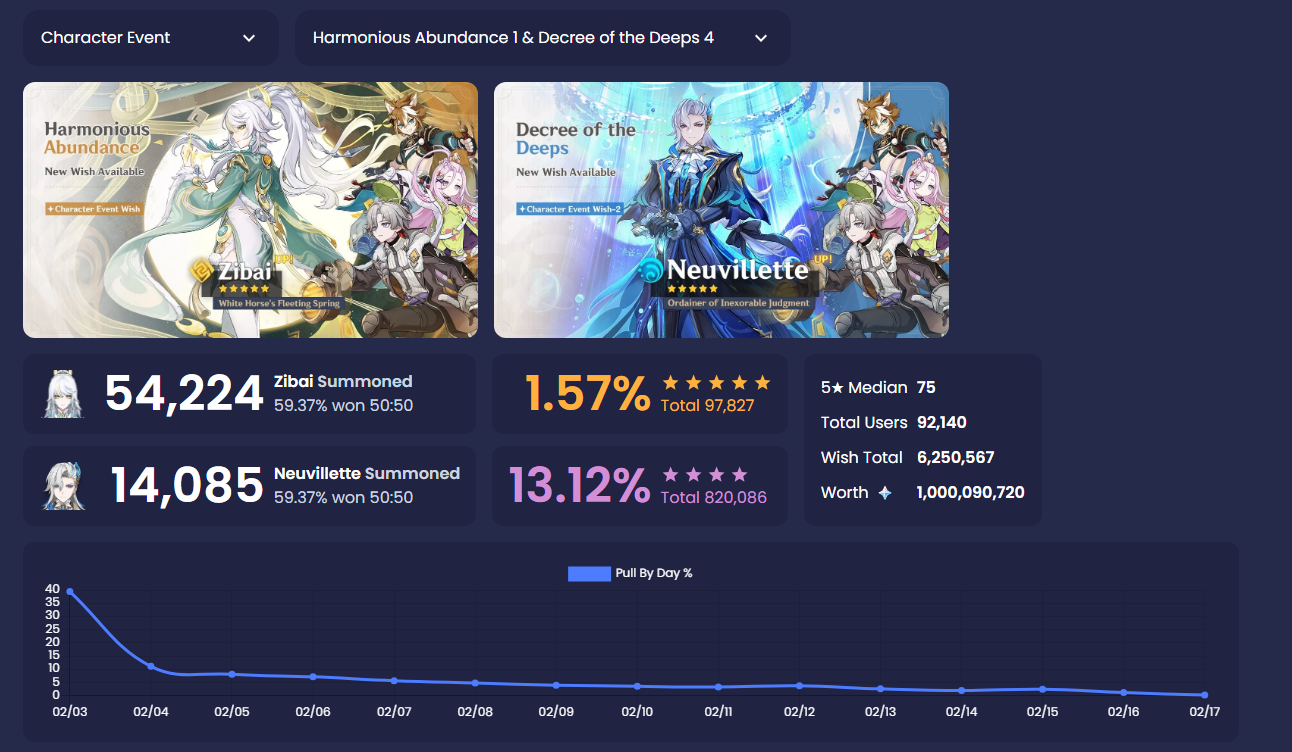Image resolution: width=1292 pixels, height=752 pixels.
Task: Select the chart data point for 02/08
Action: 475,683
